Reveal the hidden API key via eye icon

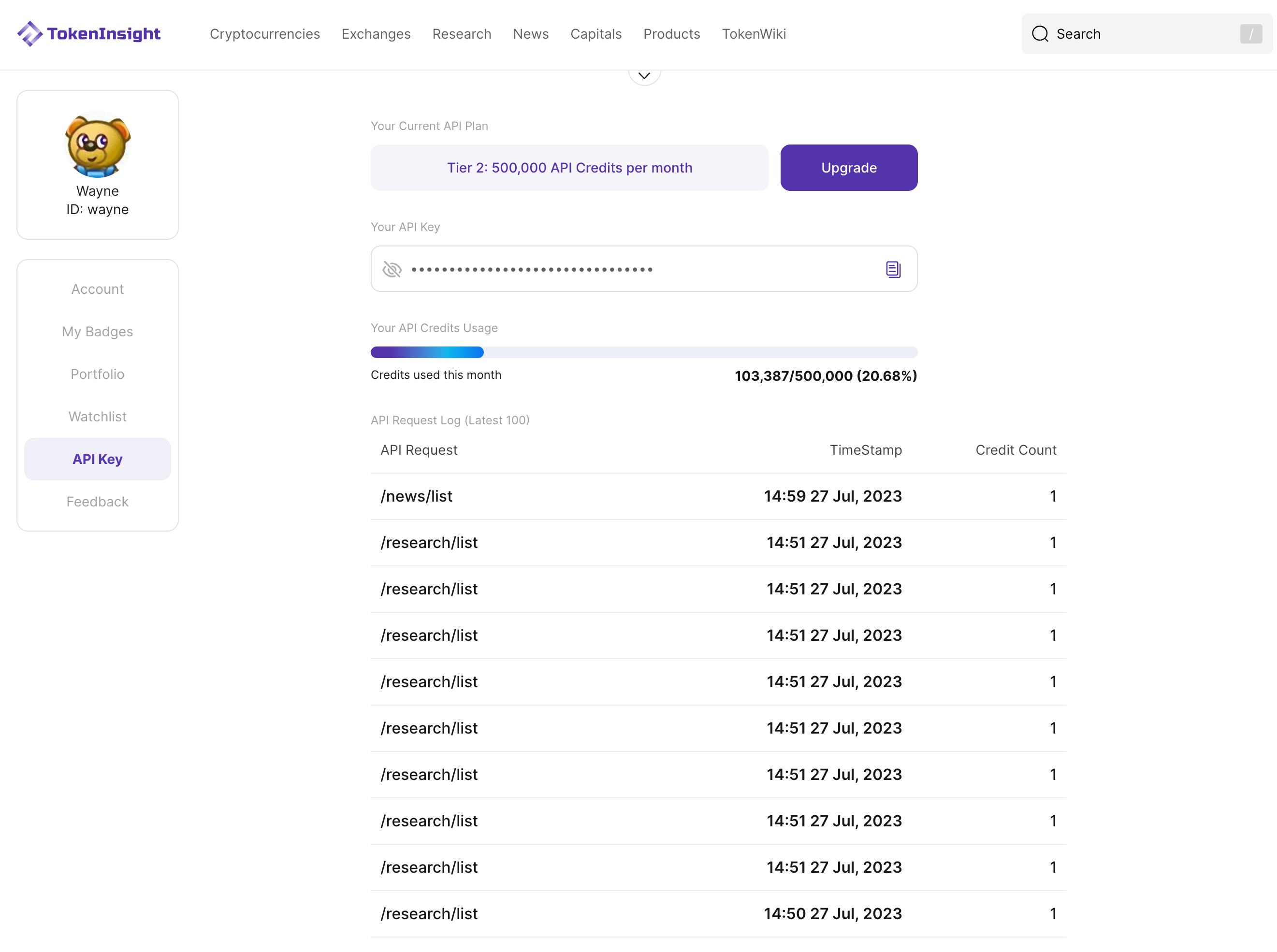[x=392, y=269]
